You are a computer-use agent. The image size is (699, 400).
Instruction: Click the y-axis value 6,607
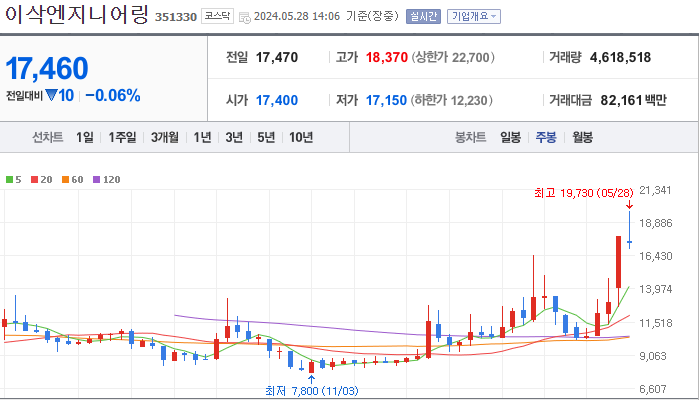tap(653, 389)
